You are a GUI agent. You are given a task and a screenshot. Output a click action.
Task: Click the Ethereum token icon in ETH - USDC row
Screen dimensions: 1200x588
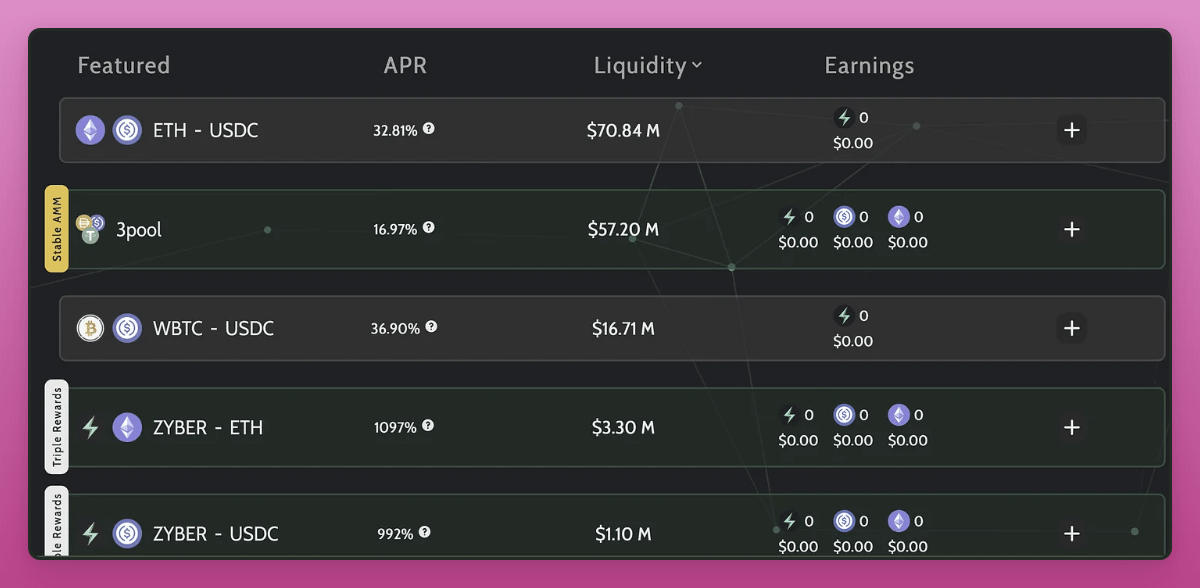(x=91, y=130)
